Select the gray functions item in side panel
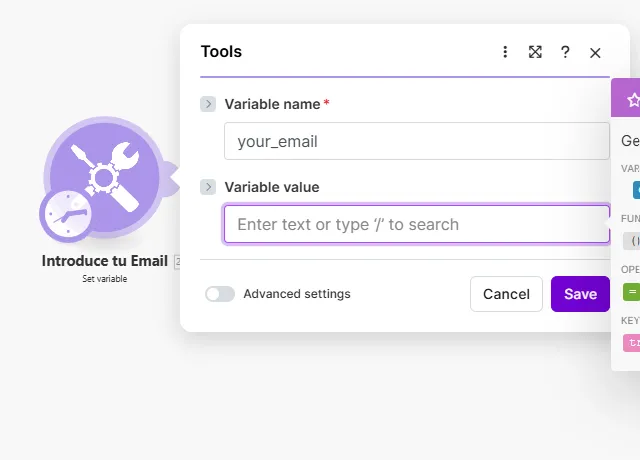This screenshot has height=460, width=640. [632, 240]
